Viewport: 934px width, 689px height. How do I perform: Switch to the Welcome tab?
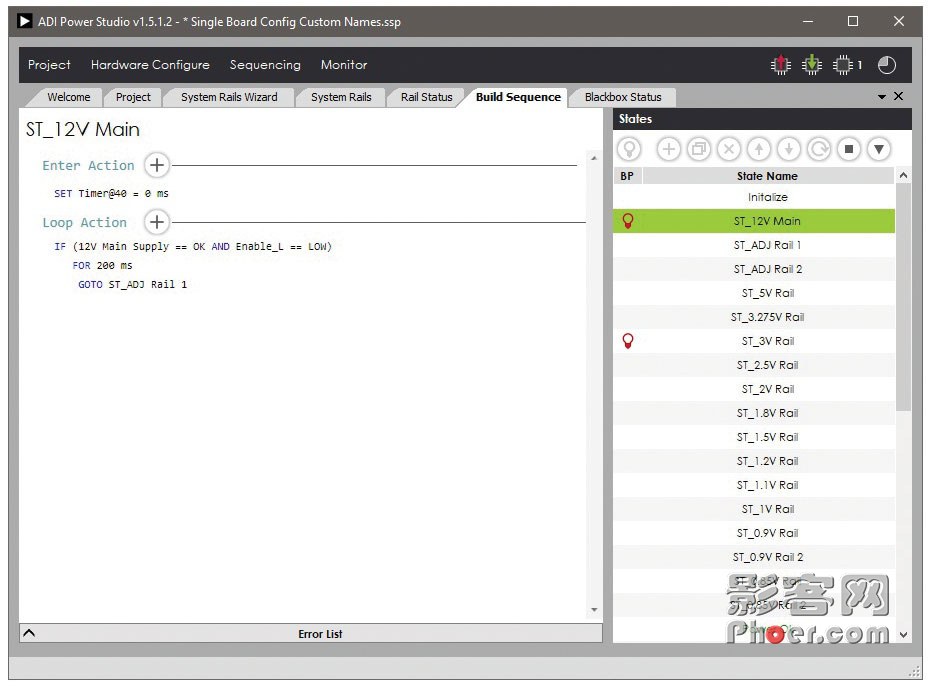(69, 97)
